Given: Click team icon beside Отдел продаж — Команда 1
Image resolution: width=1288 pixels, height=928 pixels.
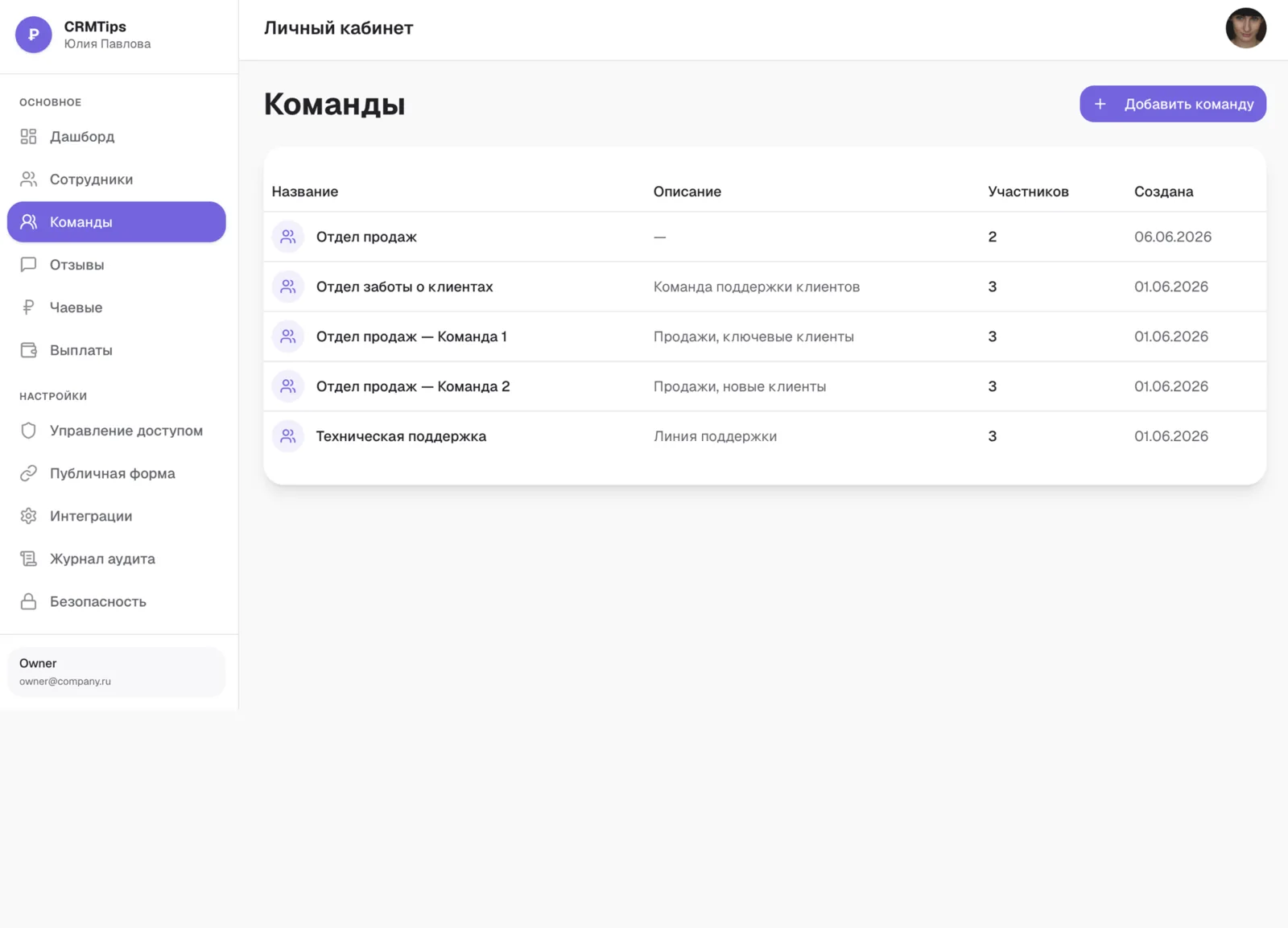Looking at the screenshot, I should [287, 336].
